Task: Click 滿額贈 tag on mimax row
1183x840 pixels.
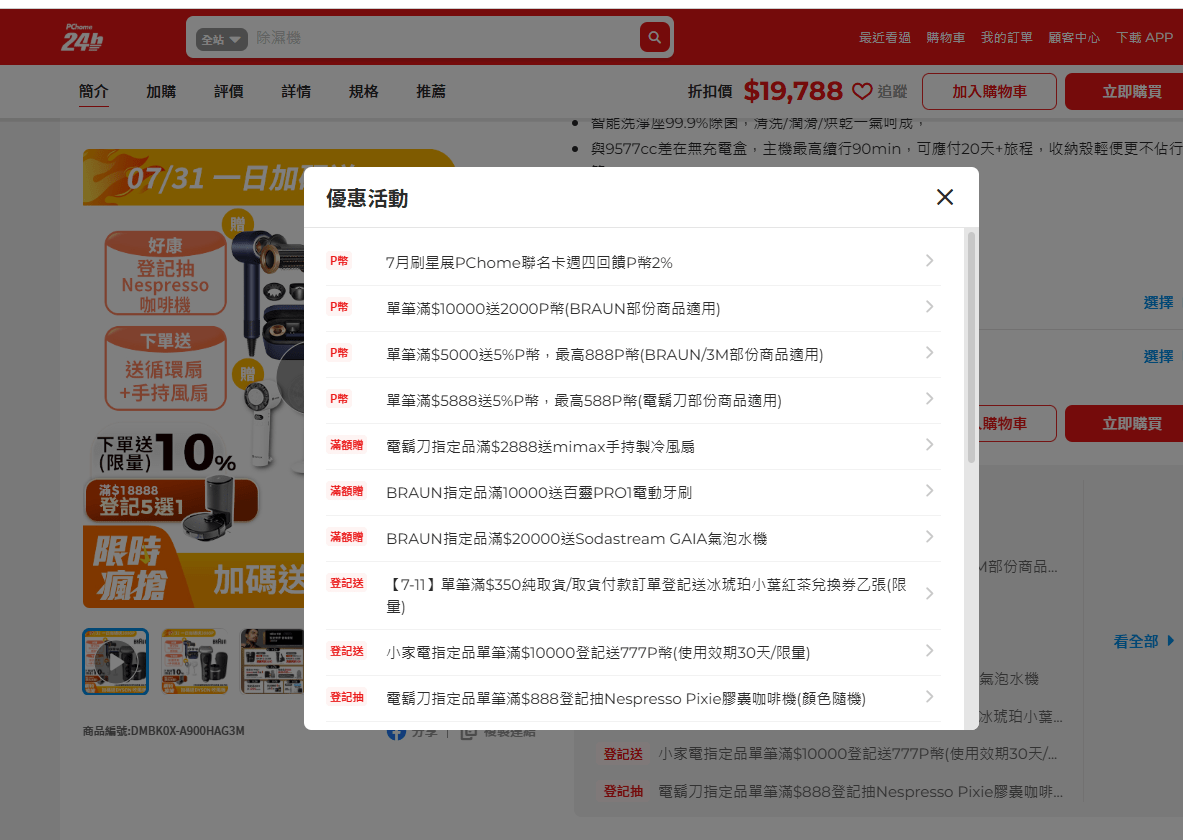Action: (x=346, y=445)
